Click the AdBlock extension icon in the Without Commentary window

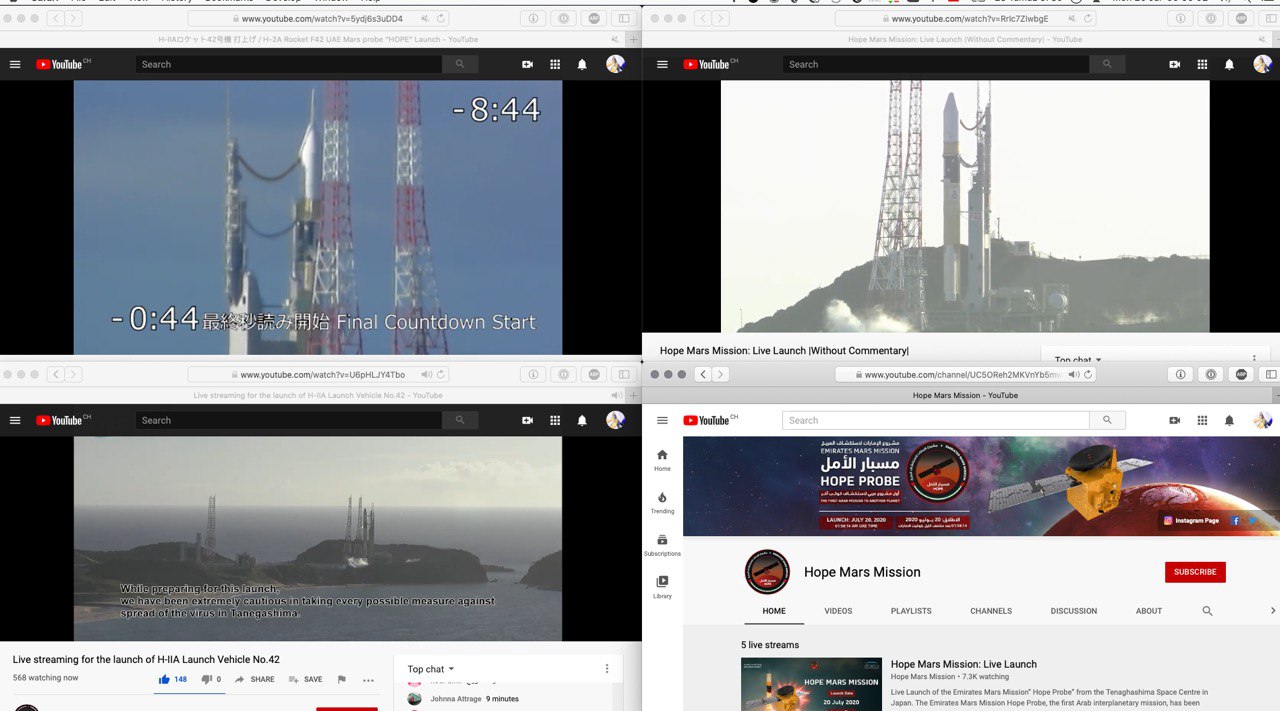point(1241,18)
